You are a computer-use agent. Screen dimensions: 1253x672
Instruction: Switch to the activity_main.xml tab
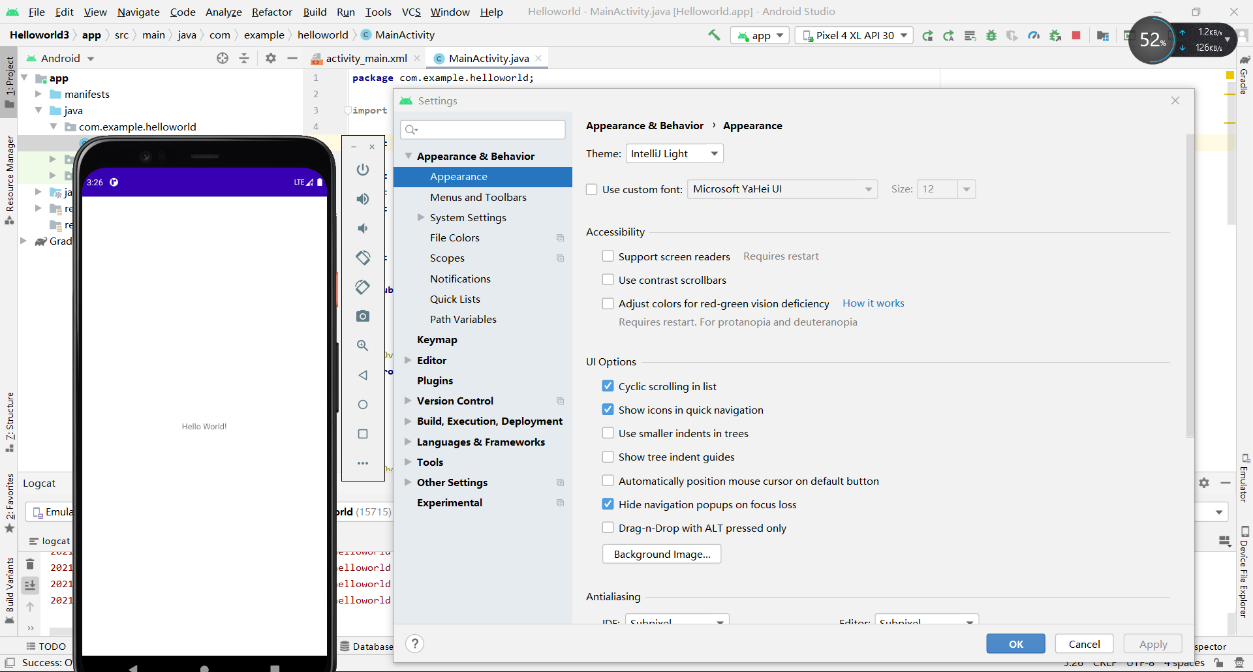pos(365,58)
